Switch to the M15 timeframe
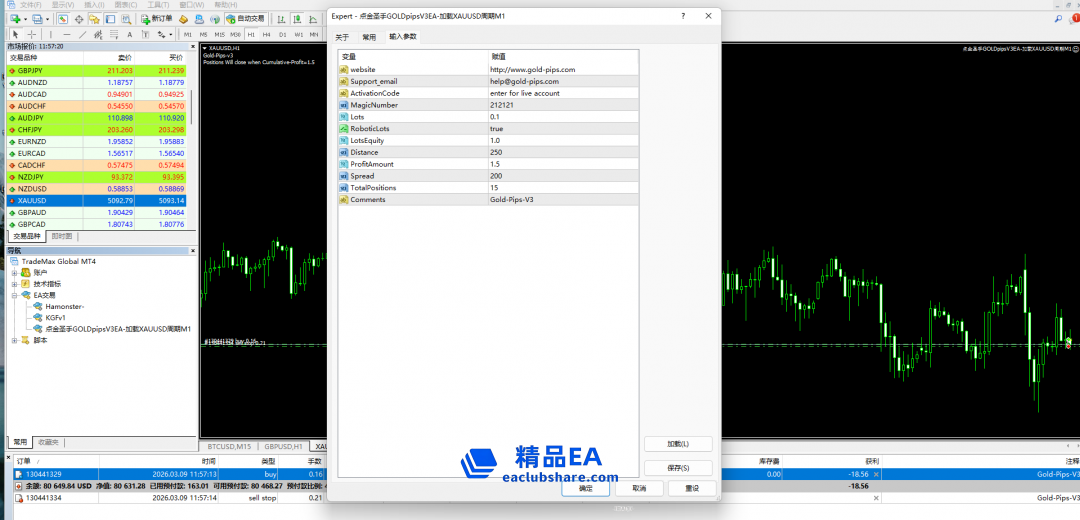This screenshot has height=520, width=1080. pyautogui.click(x=219, y=34)
